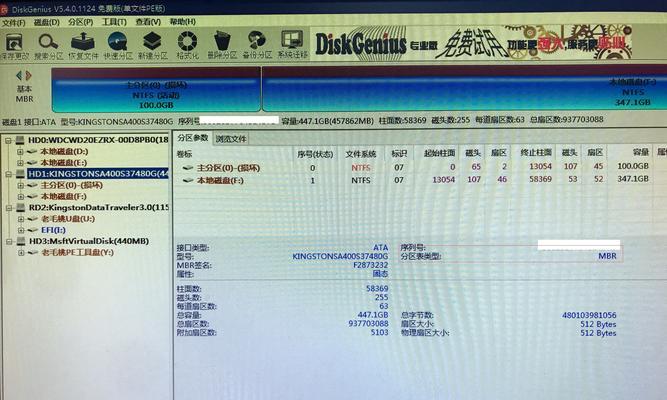Select HD0:WDCWD20EZRX disk in tree
The height and width of the screenshot is (400, 667).
pos(98,140)
